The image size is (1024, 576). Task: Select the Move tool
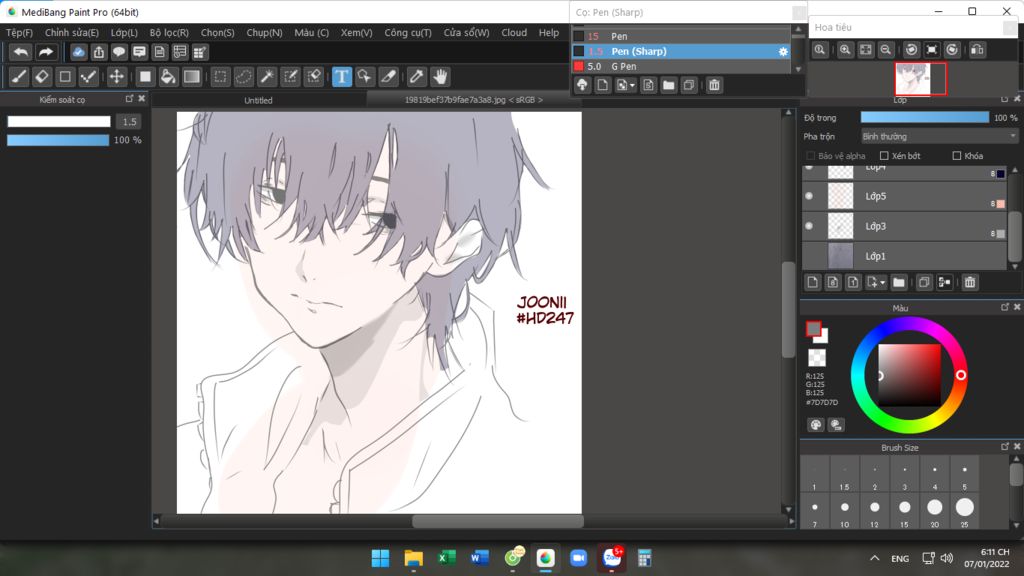[116, 77]
